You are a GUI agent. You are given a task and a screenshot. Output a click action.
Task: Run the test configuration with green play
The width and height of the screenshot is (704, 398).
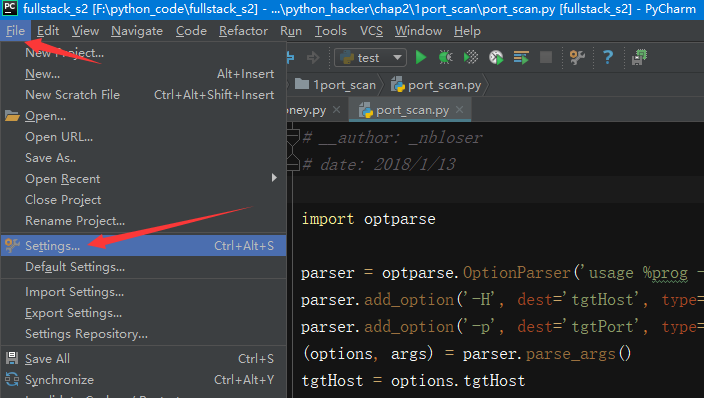point(421,57)
